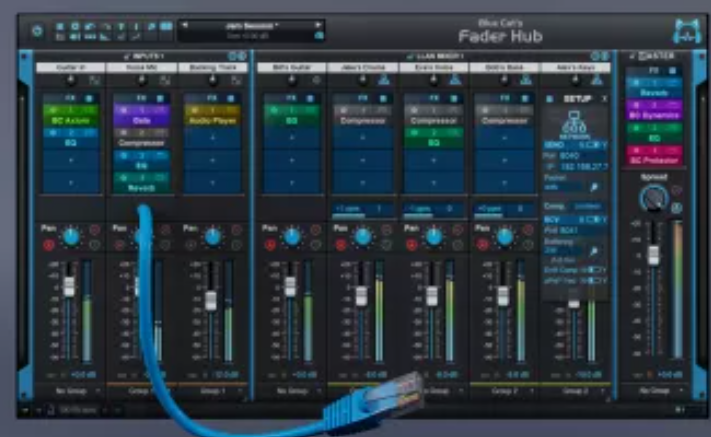711x437 pixels.
Task: Click the global power icon beside the toolbar
Action: [38, 31]
